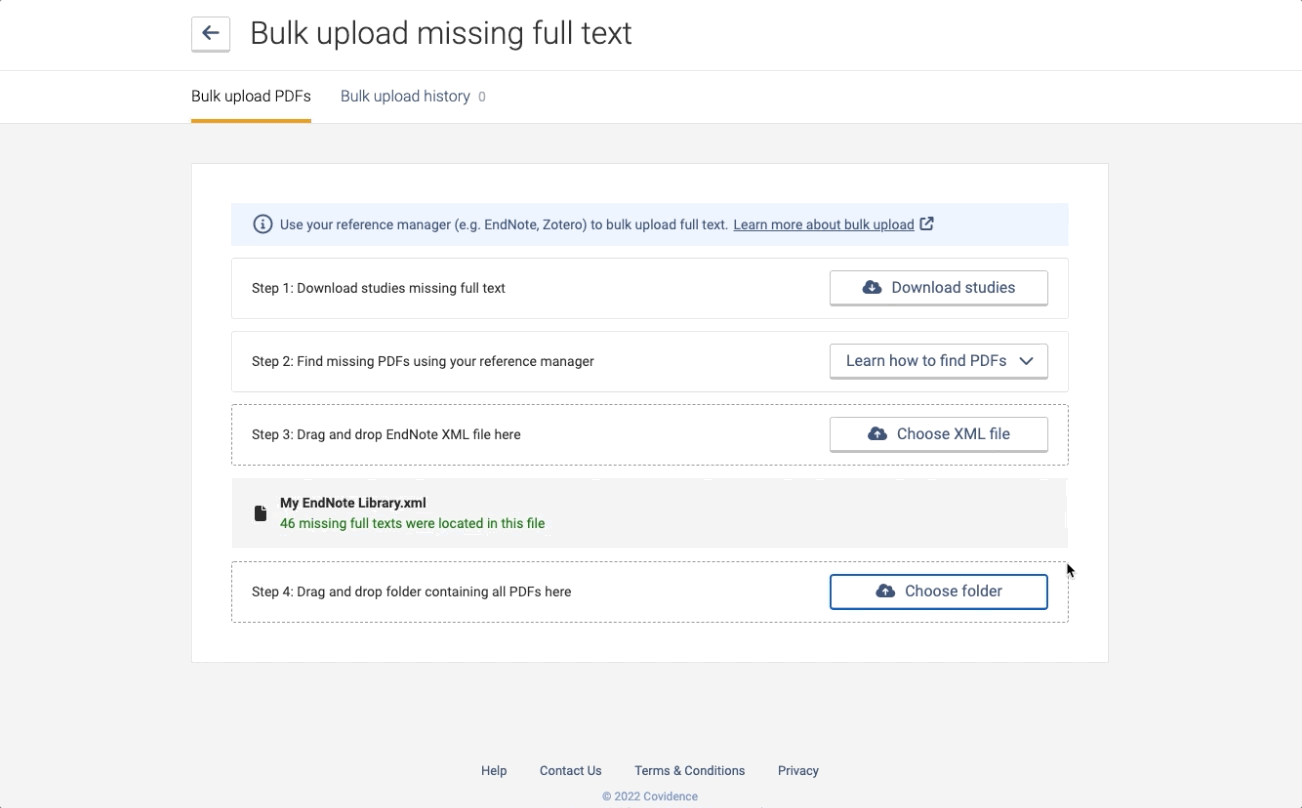Image resolution: width=1302 pixels, height=808 pixels.
Task: Click the My EndNote Library.xml file name
Action: [353, 503]
